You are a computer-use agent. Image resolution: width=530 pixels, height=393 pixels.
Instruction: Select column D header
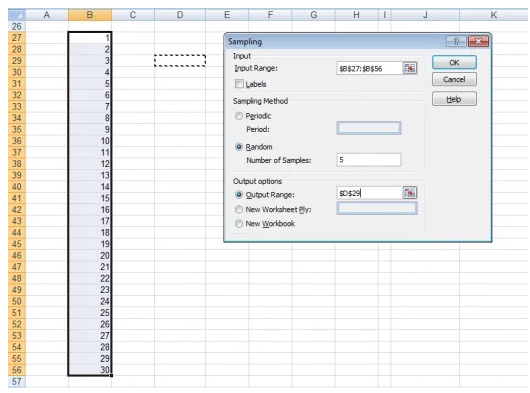point(180,15)
